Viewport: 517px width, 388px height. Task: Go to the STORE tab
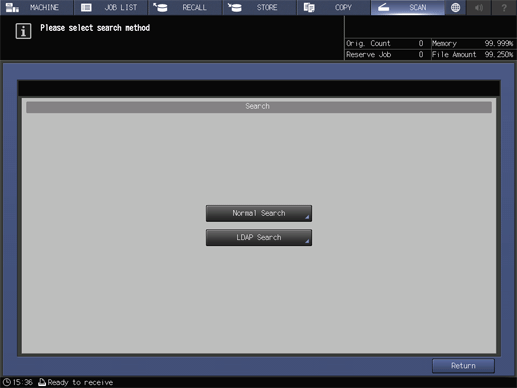pyautogui.click(x=259, y=7)
